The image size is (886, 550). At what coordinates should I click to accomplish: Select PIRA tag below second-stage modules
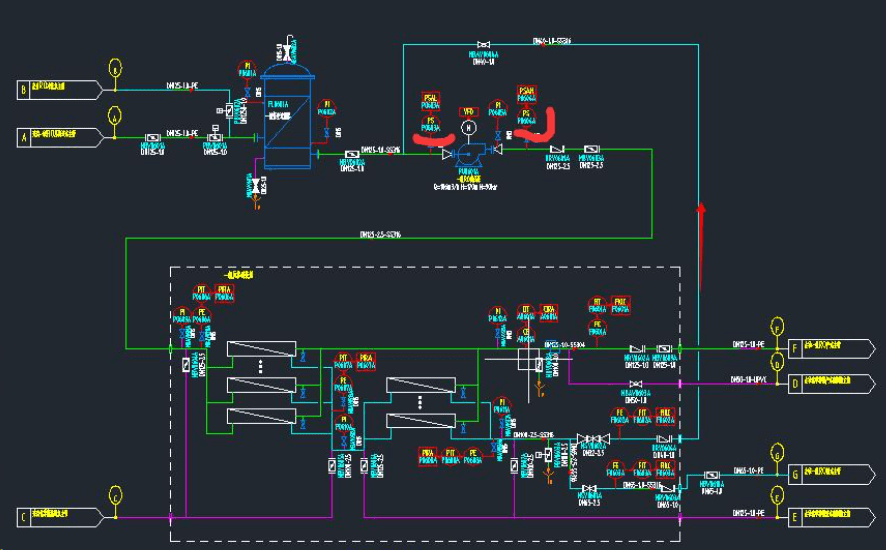click(x=428, y=457)
